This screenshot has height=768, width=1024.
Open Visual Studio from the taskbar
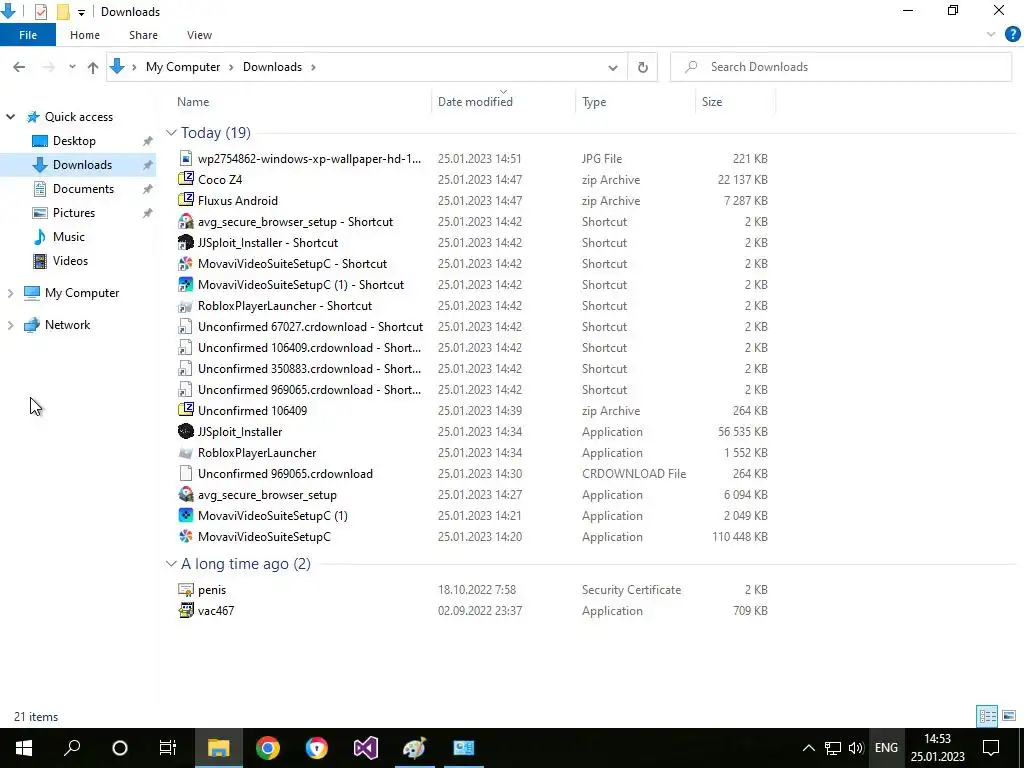[x=366, y=748]
